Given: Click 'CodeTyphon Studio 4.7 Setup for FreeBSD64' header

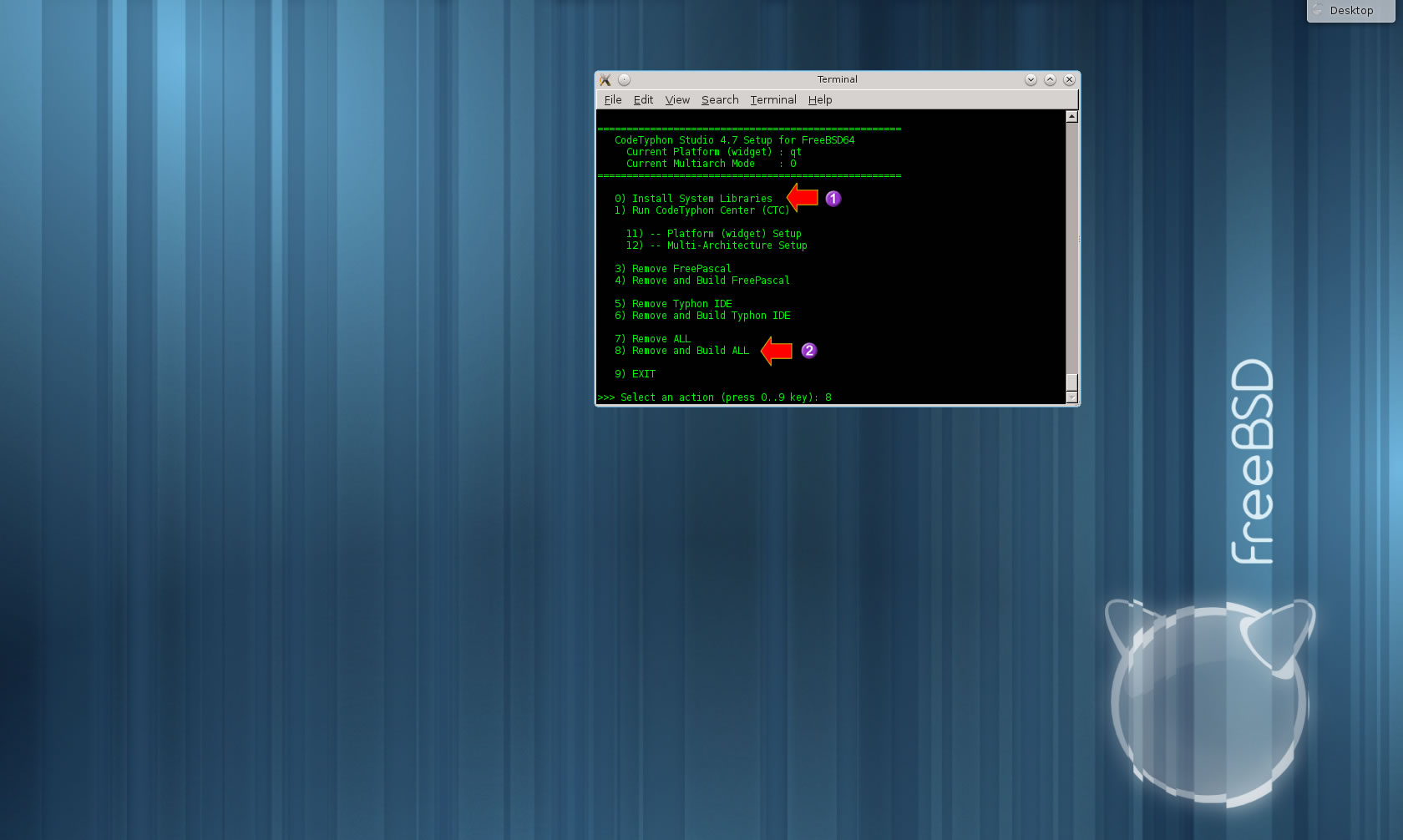Looking at the screenshot, I should (734, 140).
